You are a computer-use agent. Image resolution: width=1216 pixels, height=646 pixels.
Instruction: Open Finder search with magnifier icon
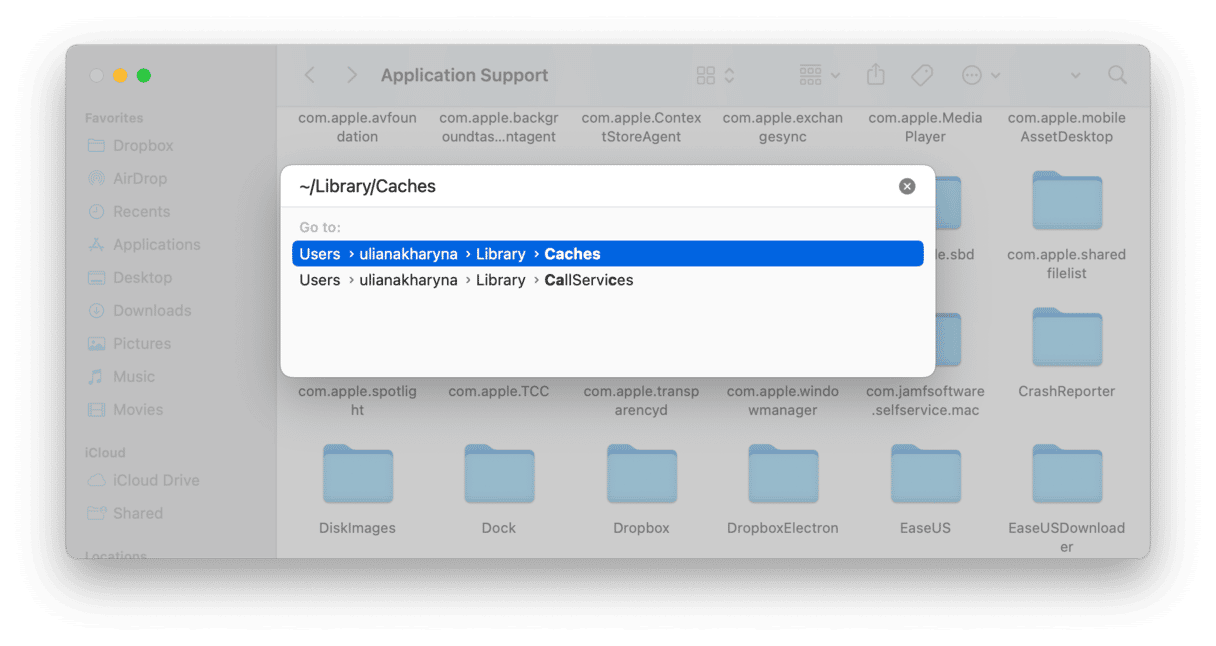(x=1117, y=75)
